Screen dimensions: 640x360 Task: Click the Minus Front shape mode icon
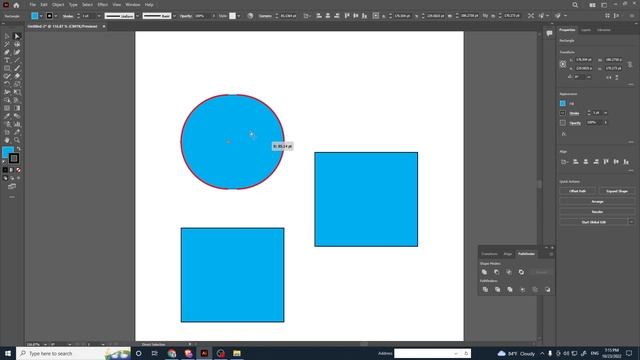tap(497, 272)
